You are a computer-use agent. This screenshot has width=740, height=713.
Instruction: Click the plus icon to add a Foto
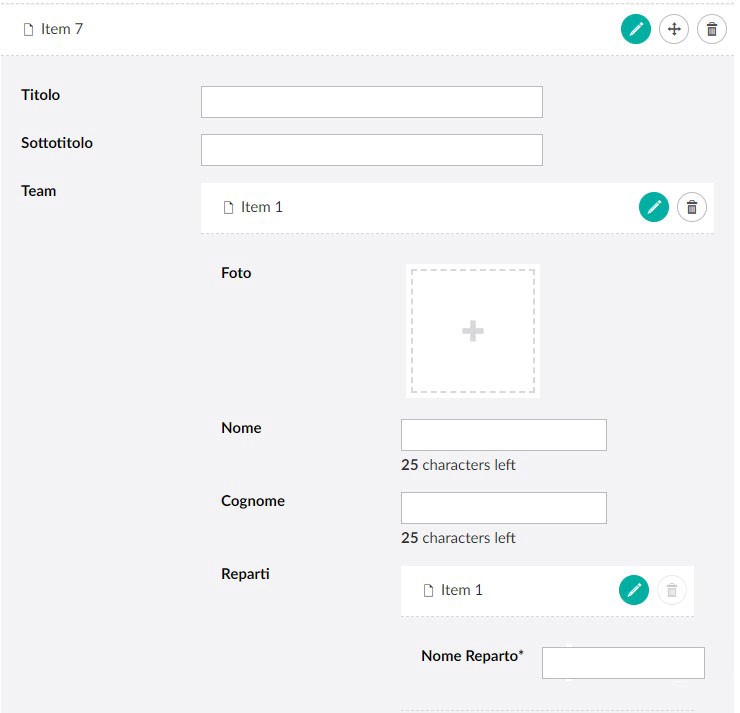click(x=473, y=331)
